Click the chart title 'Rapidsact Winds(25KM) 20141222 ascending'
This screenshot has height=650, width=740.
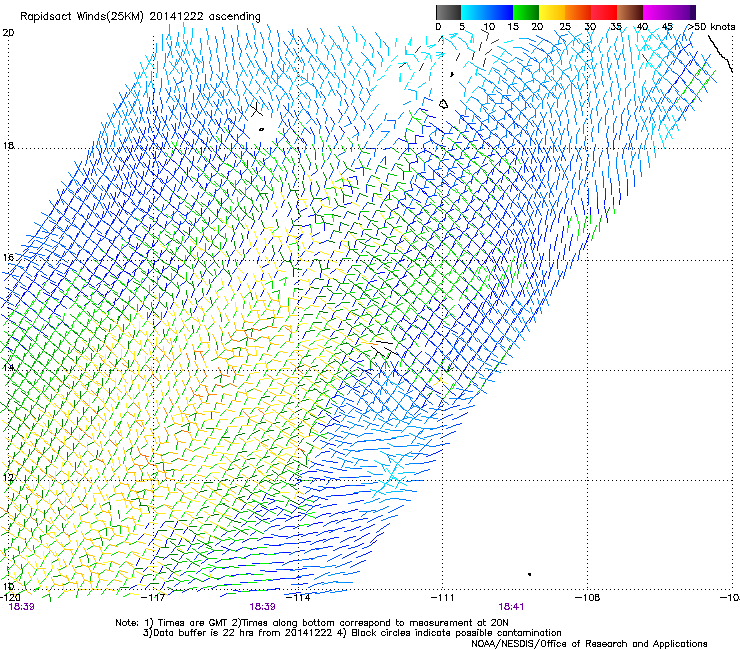(x=140, y=17)
